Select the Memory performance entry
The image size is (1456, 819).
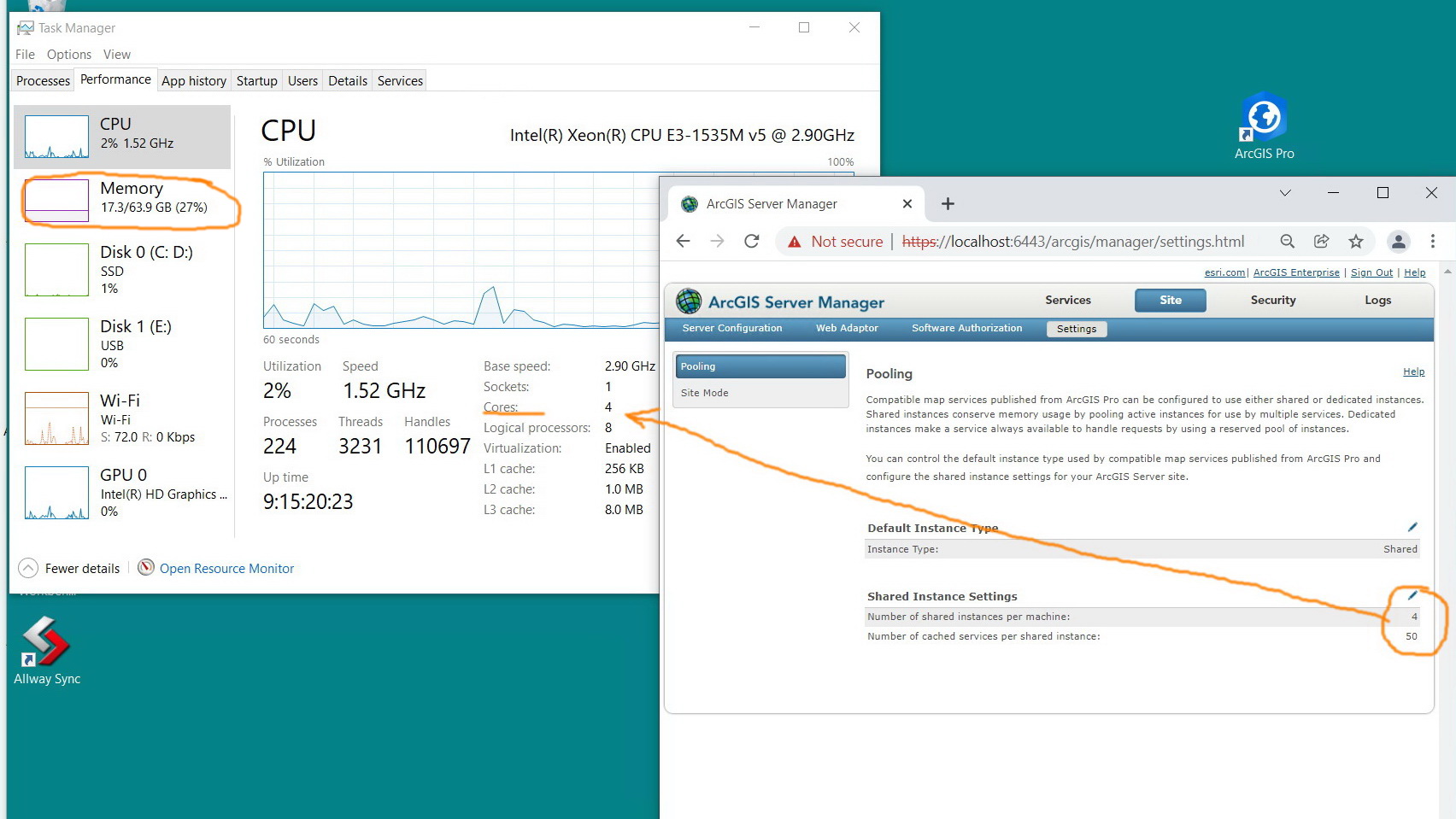pos(122,201)
